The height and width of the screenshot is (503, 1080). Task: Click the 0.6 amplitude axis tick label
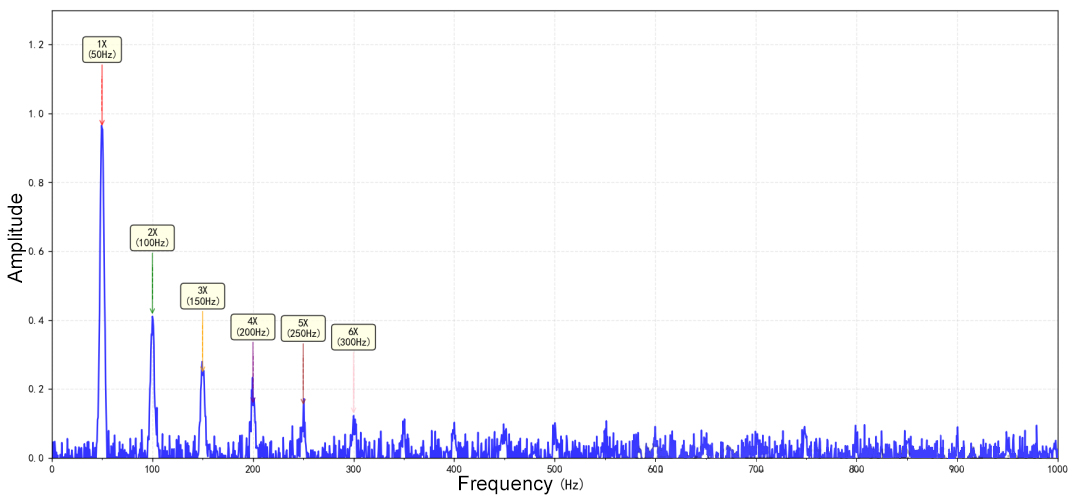click(37, 252)
